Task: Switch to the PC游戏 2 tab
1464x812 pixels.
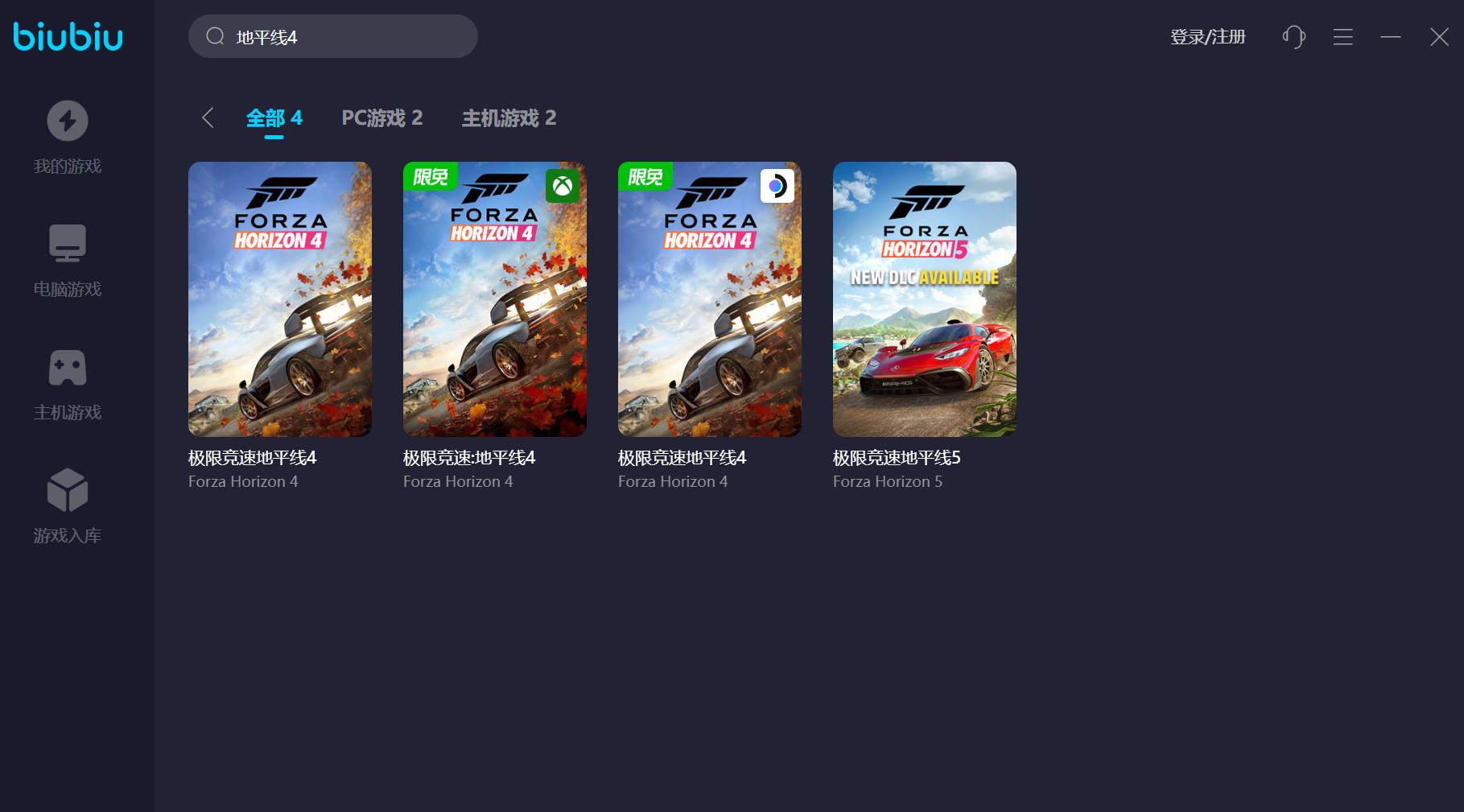Action: (382, 118)
